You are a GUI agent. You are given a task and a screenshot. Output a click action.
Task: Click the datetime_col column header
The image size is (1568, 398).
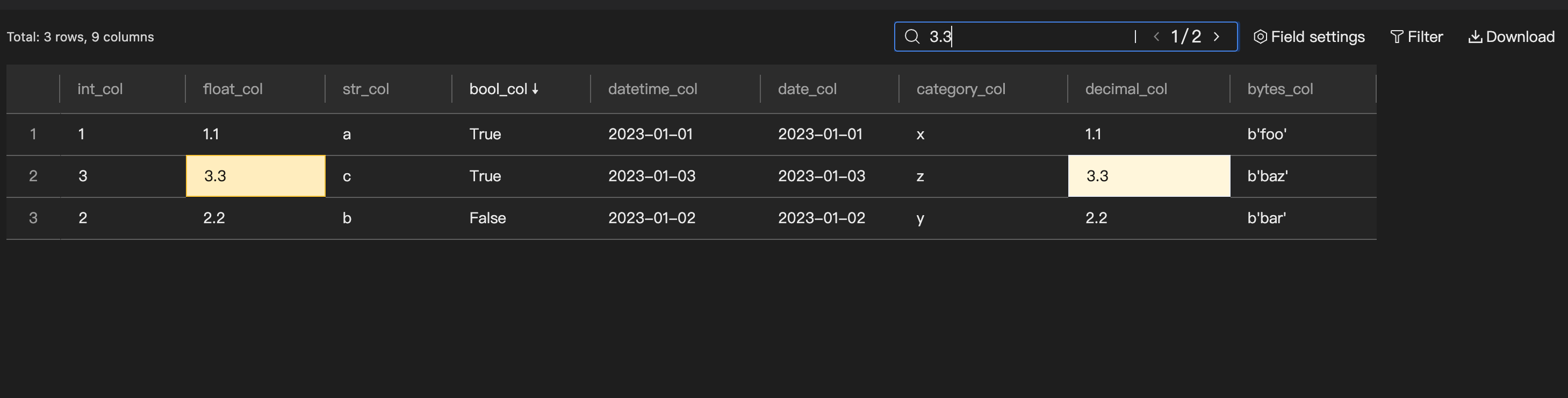[652, 89]
